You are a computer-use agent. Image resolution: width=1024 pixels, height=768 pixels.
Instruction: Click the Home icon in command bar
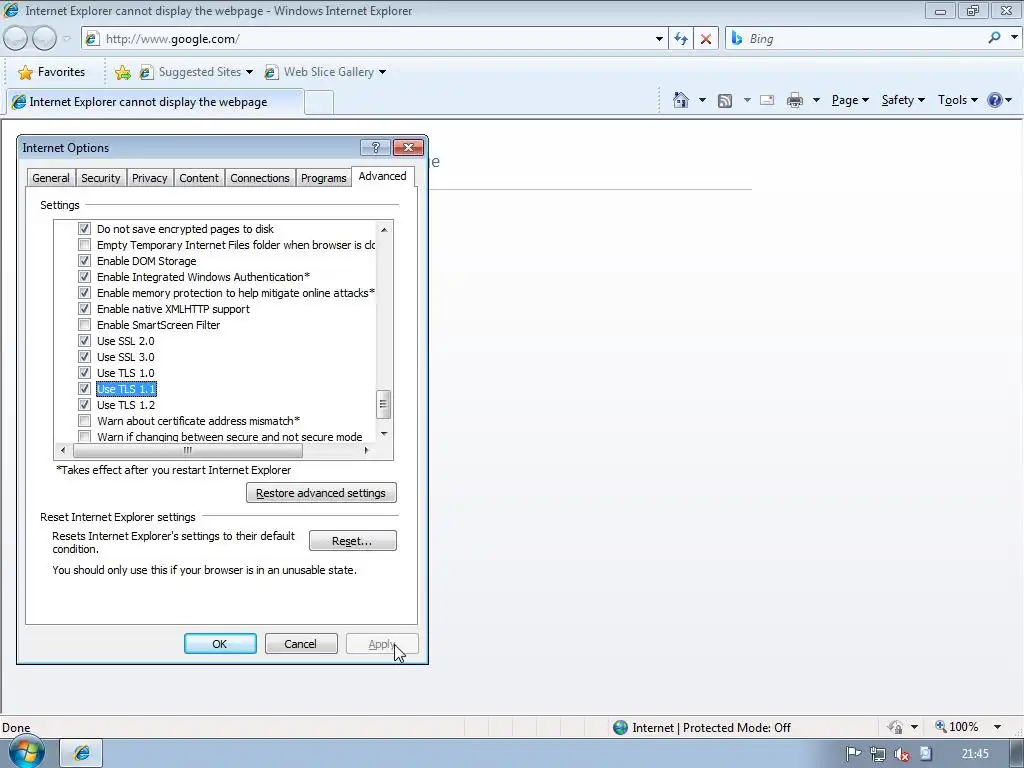tap(680, 100)
